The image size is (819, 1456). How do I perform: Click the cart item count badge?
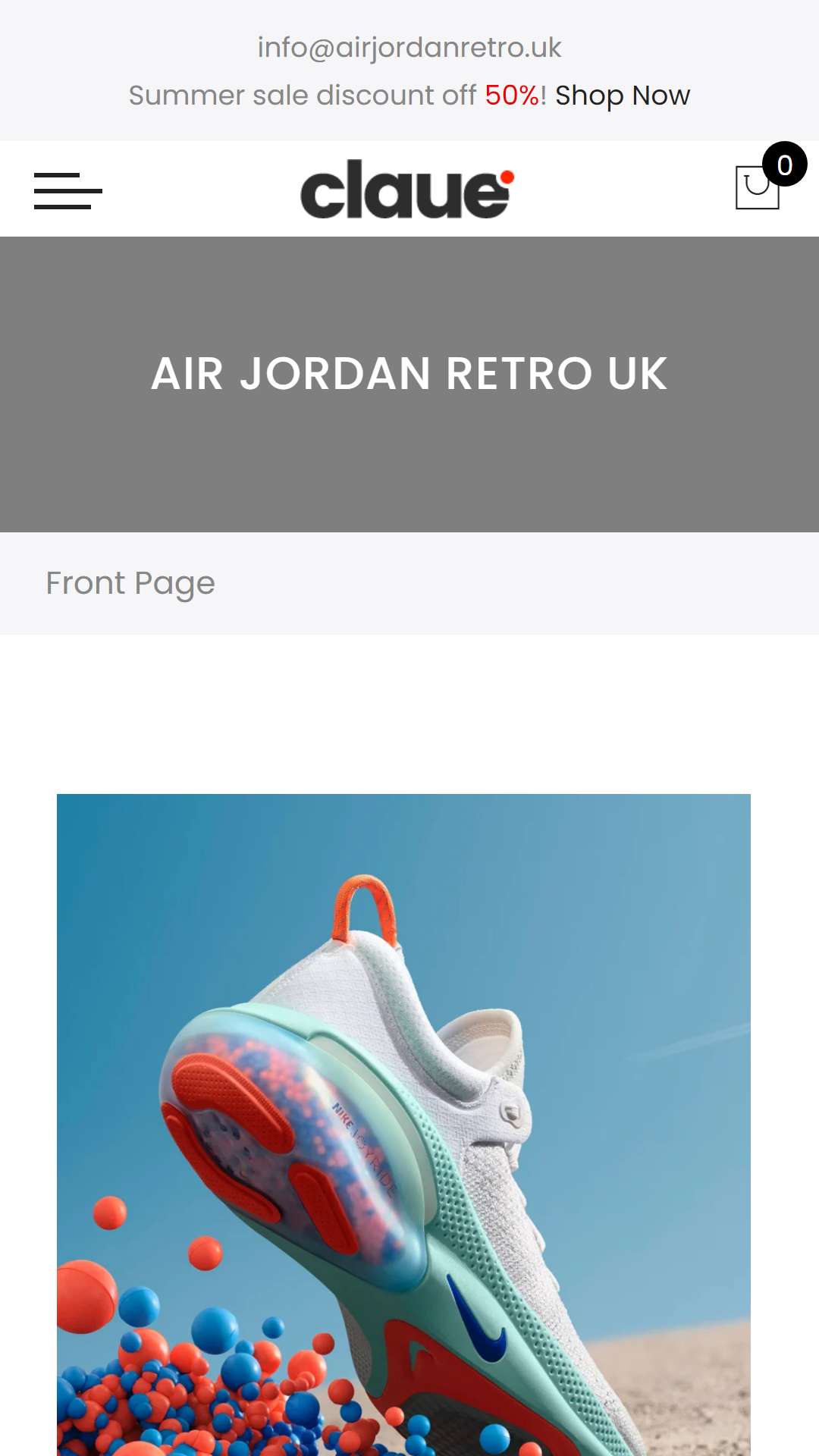point(784,164)
